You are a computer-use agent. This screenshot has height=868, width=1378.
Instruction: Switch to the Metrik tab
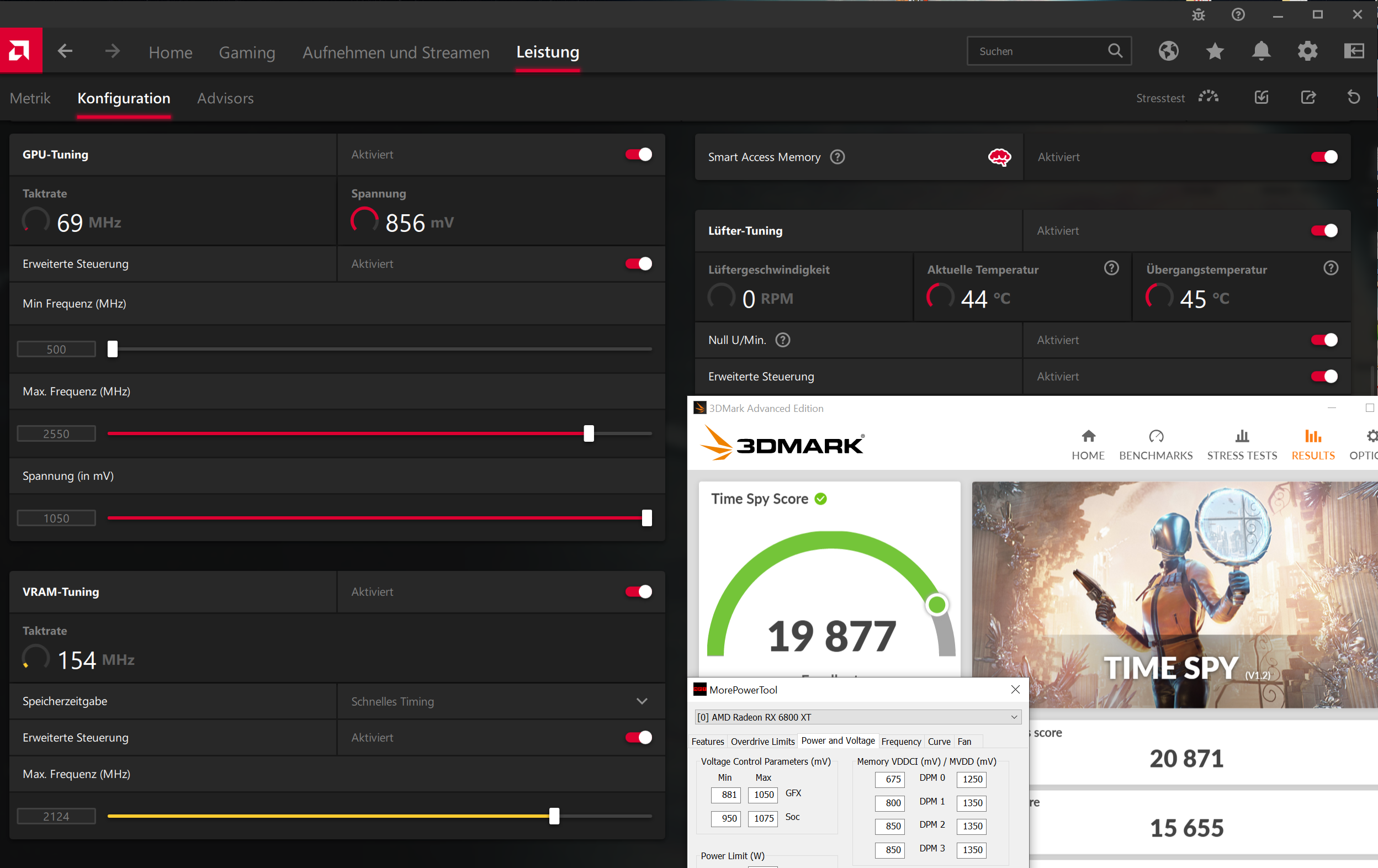pos(30,98)
